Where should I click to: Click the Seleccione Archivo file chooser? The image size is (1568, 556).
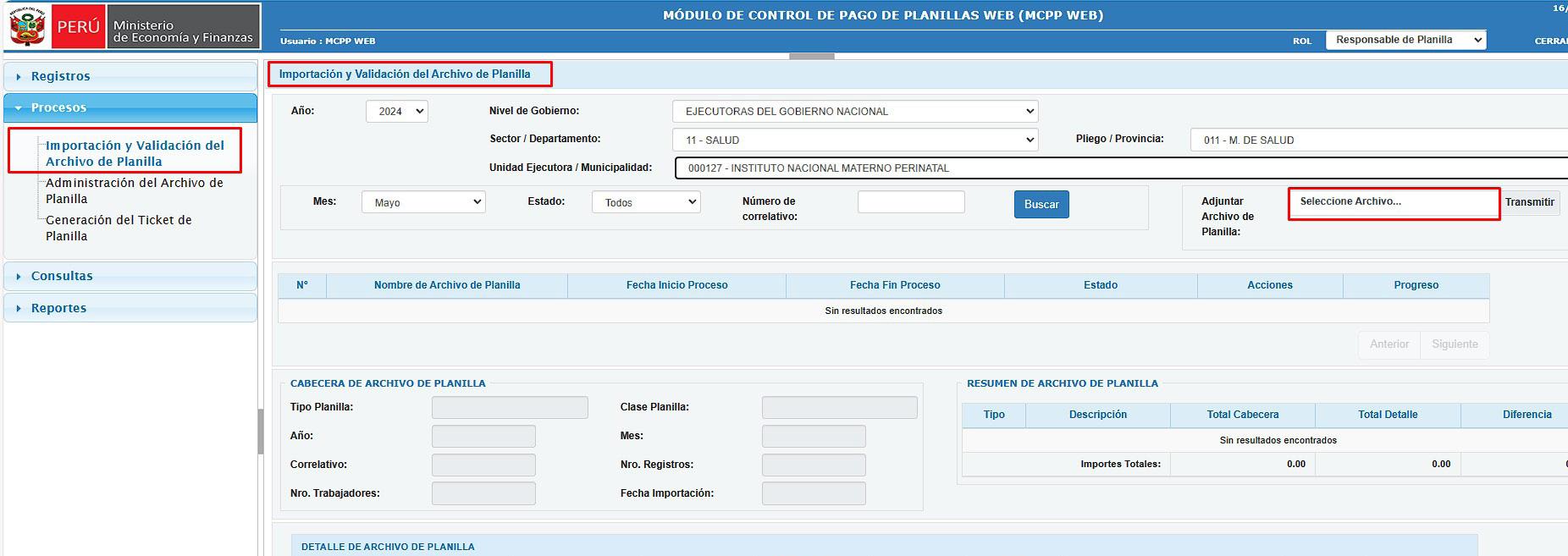[x=1394, y=203]
